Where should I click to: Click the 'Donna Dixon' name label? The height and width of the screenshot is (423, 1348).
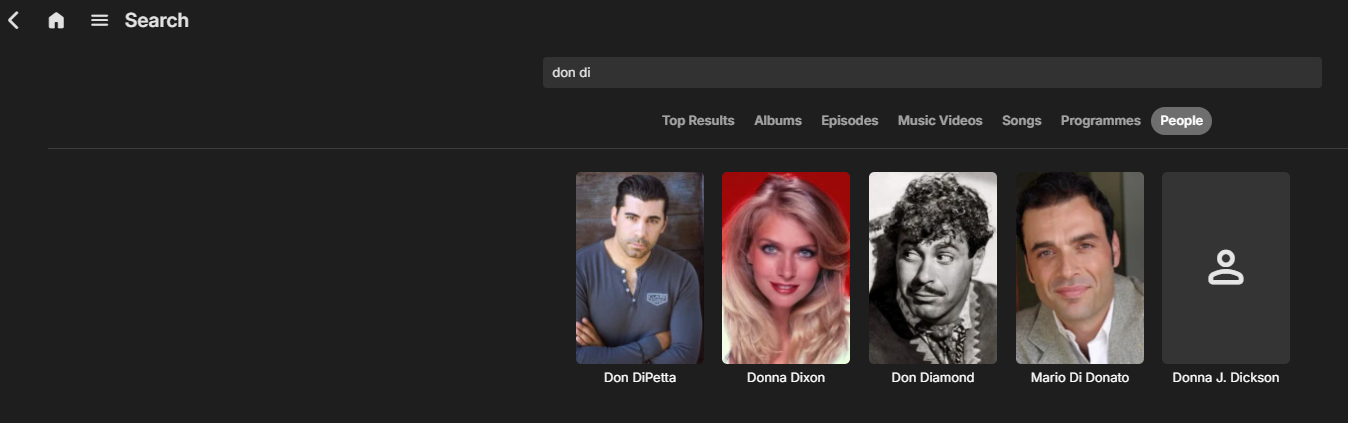point(786,378)
